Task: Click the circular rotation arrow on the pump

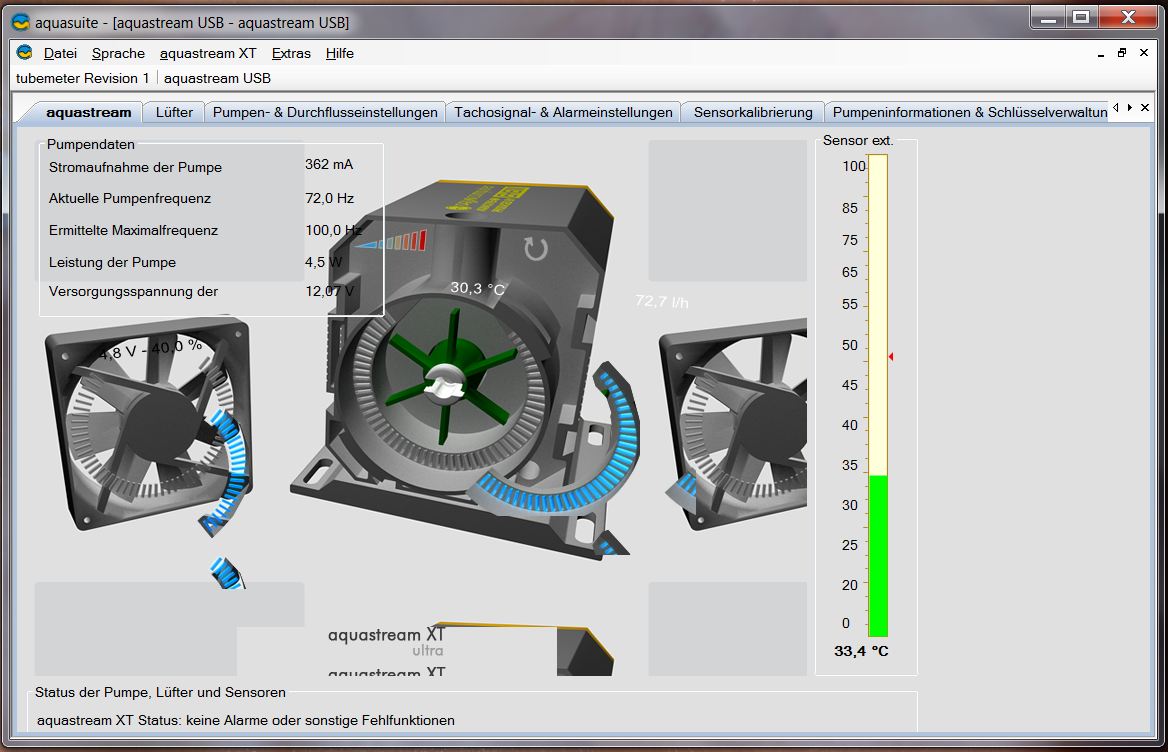Action: (x=536, y=248)
